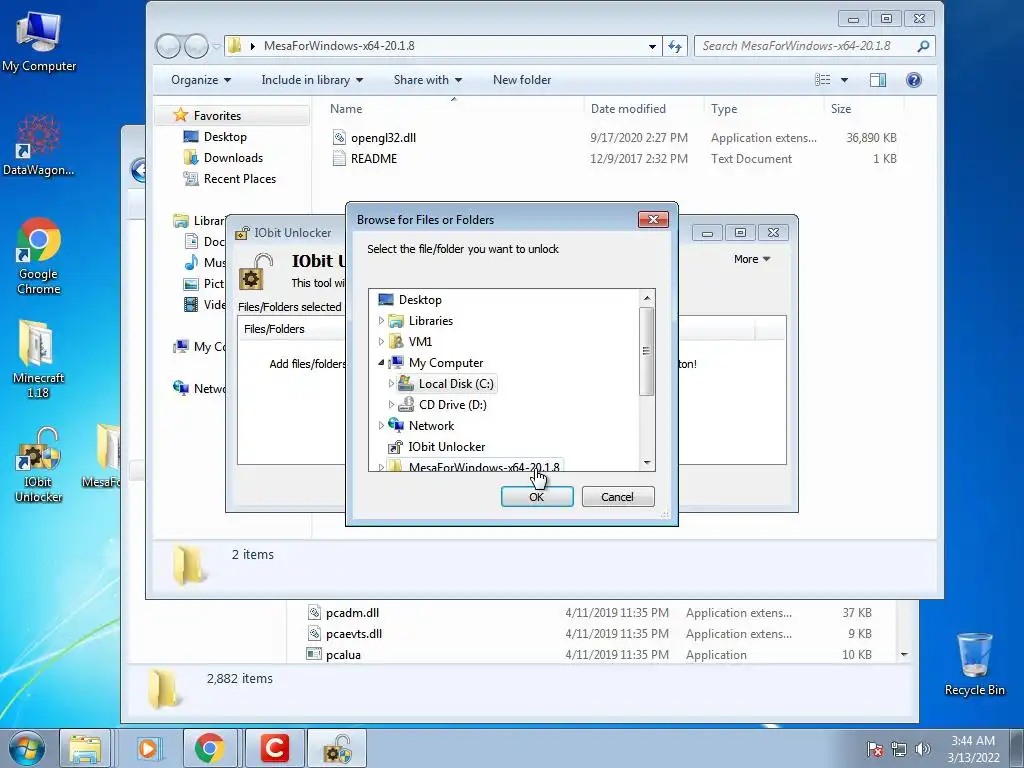Collapse the My Computer tree node
Viewport: 1024px width, 768px height.
point(381,362)
